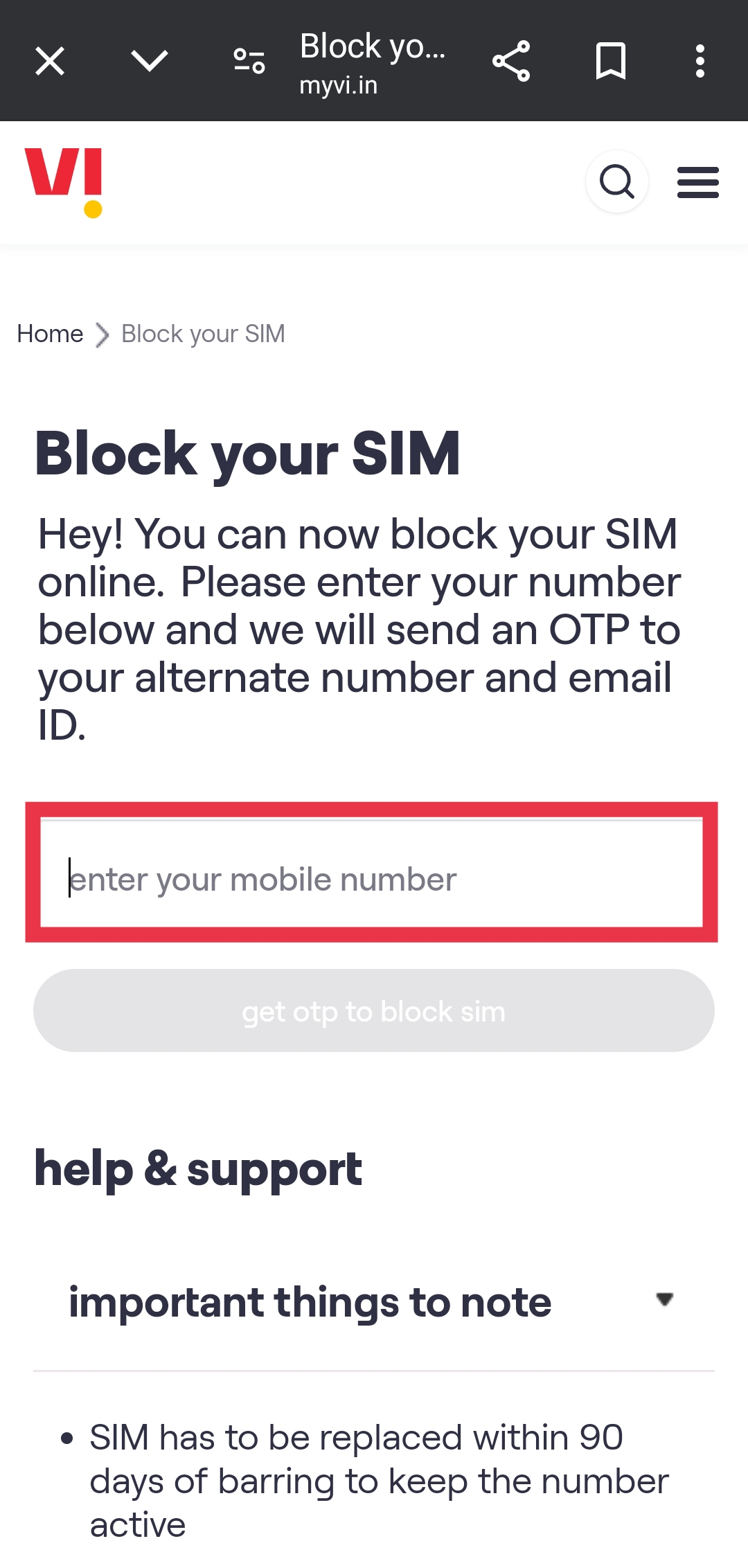Select Block your SIM breadcrumb
This screenshot has height=1568, width=748.
(x=203, y=334)
